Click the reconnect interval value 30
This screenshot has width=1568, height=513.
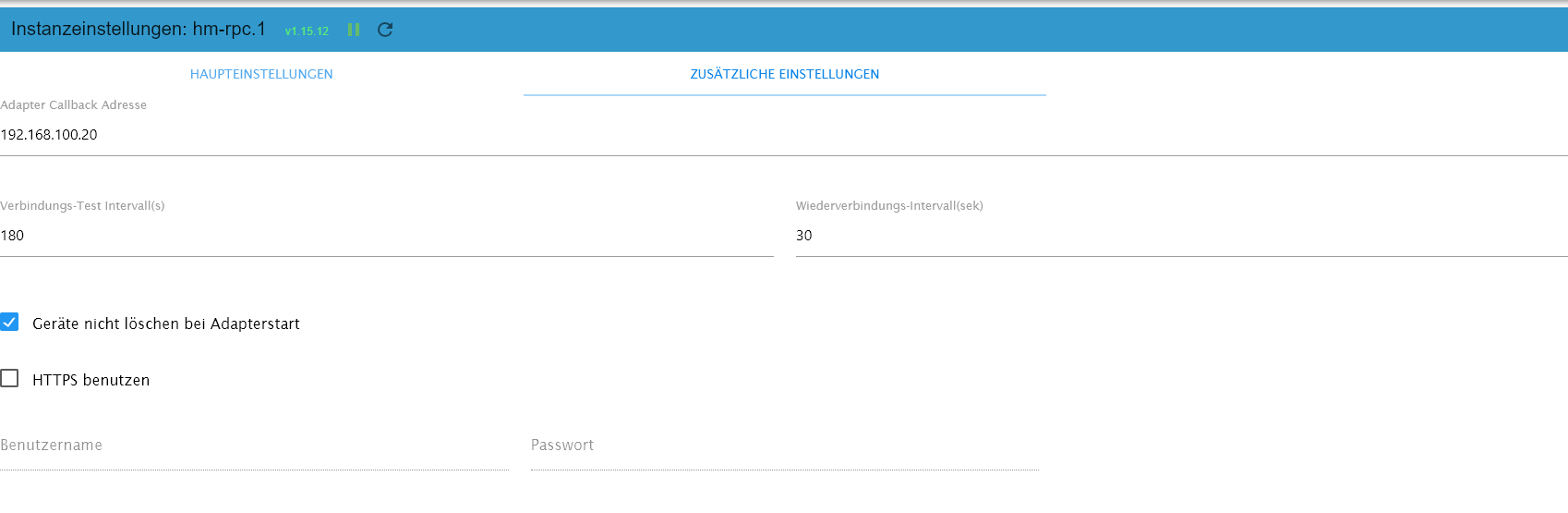coord(804,236)
